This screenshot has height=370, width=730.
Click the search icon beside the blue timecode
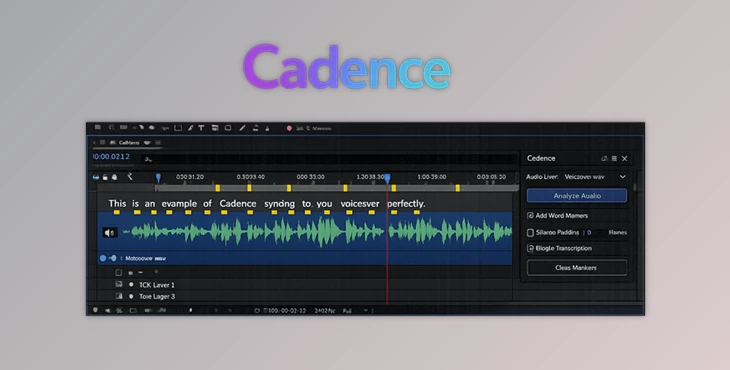[149, 159]
